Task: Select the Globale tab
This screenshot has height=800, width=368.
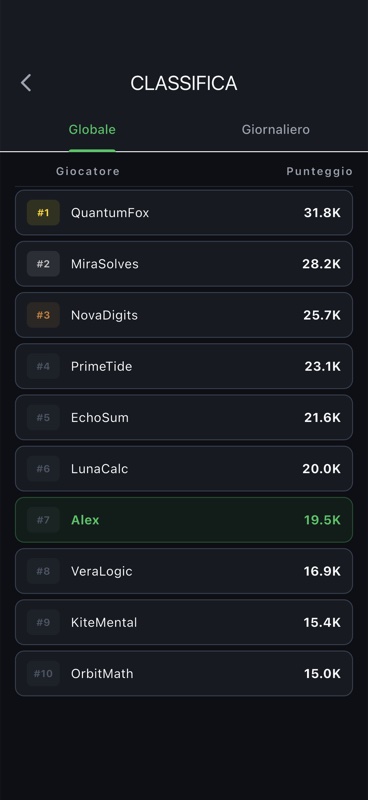Action: click(92, 130)
